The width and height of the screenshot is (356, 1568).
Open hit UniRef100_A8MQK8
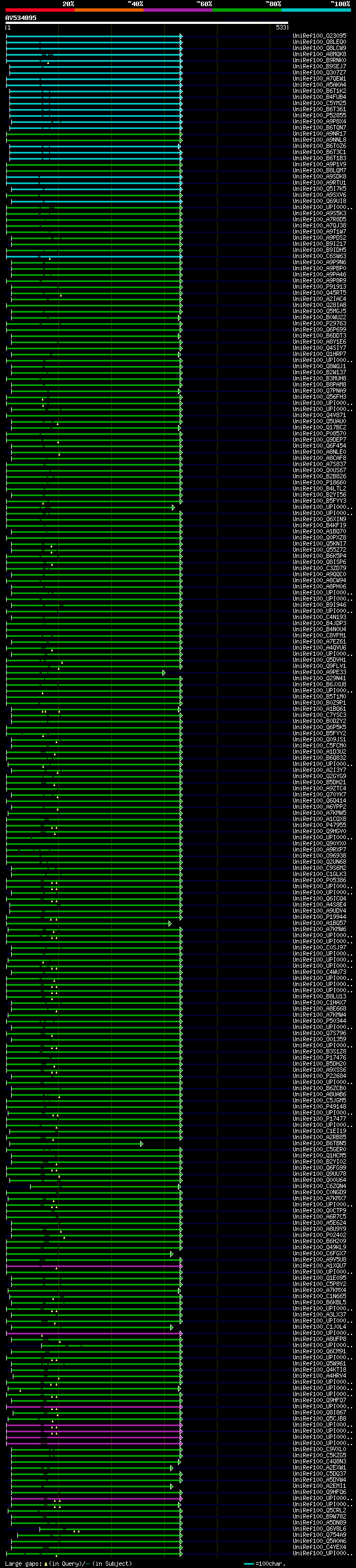pos(319,54)
